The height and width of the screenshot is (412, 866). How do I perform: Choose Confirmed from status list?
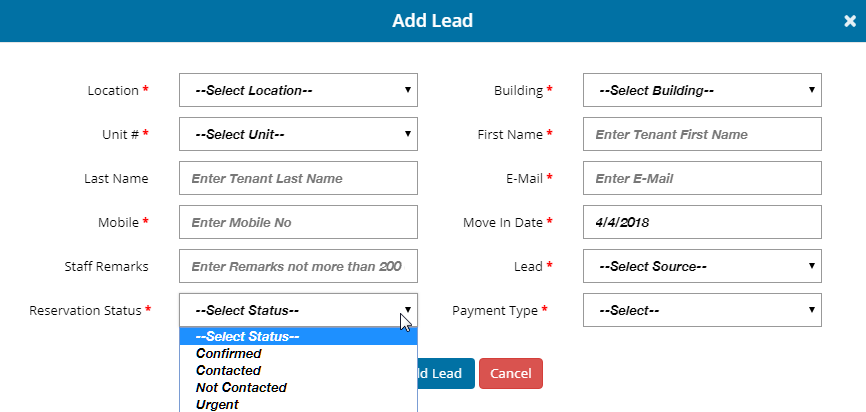pos(298,353)
